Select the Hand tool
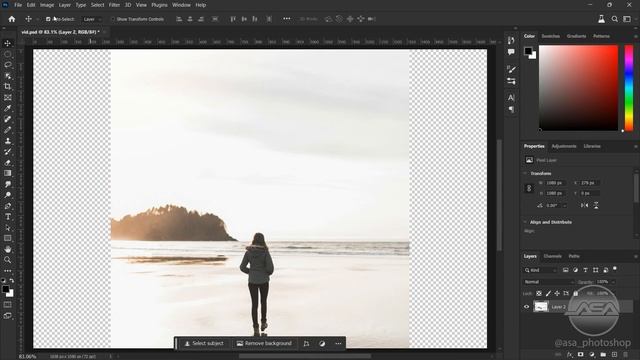The width and height of the screenshot is (640, 360). (x=7, y=249)
